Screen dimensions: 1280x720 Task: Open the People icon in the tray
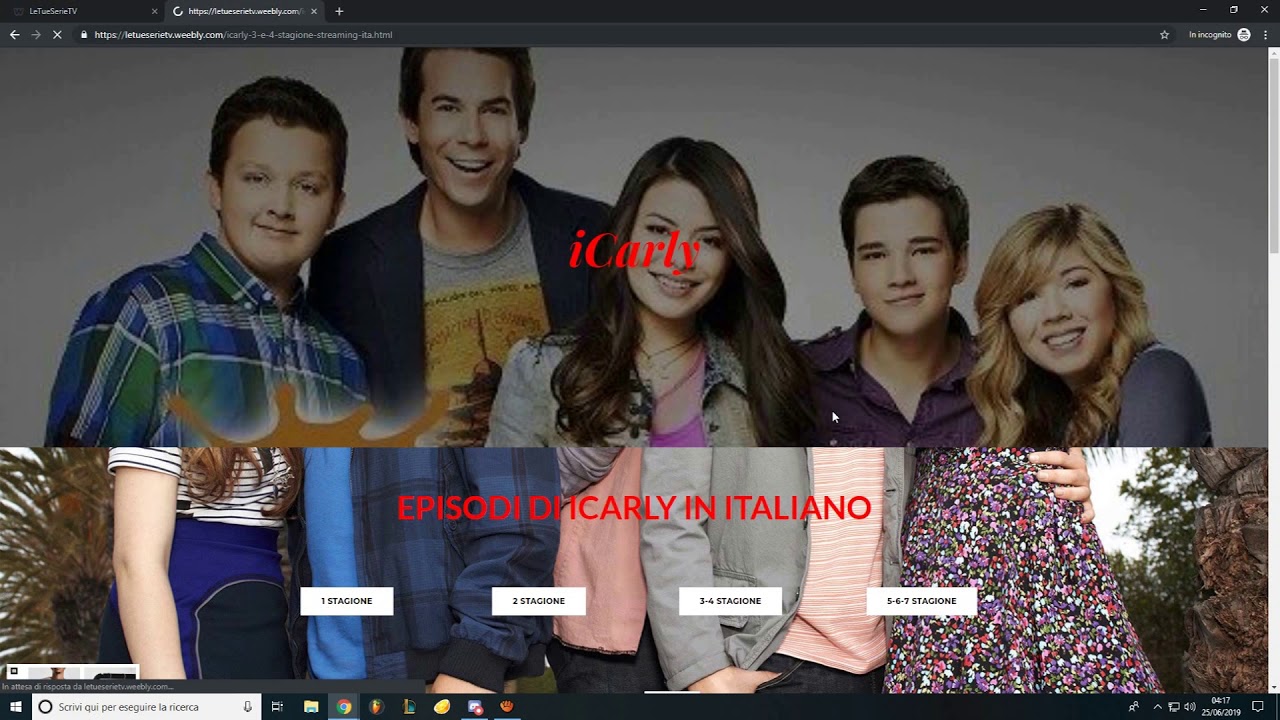tap(1133, 707)
